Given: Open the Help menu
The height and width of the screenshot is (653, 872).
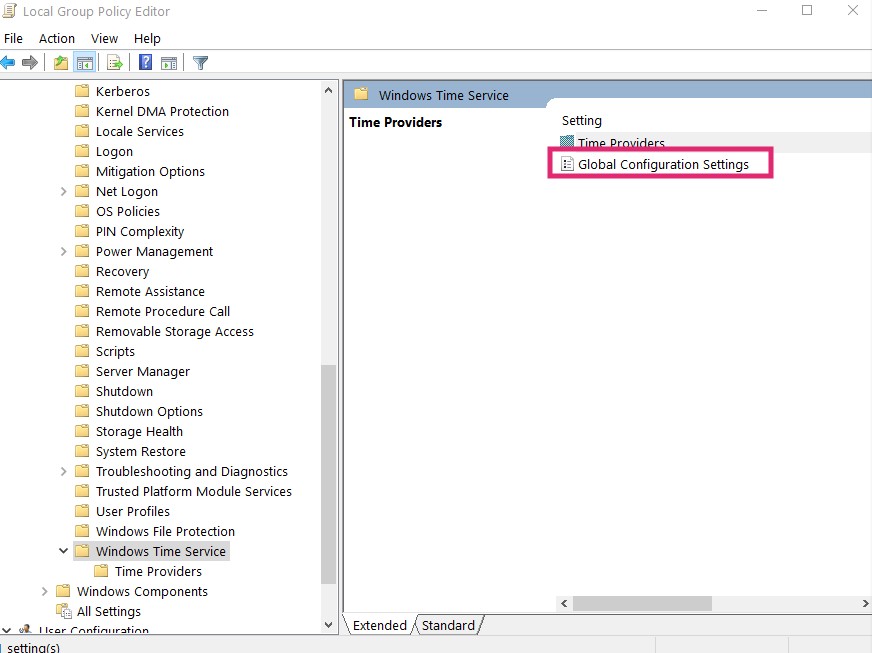Looking at the screenshot, I should point(147,38).
